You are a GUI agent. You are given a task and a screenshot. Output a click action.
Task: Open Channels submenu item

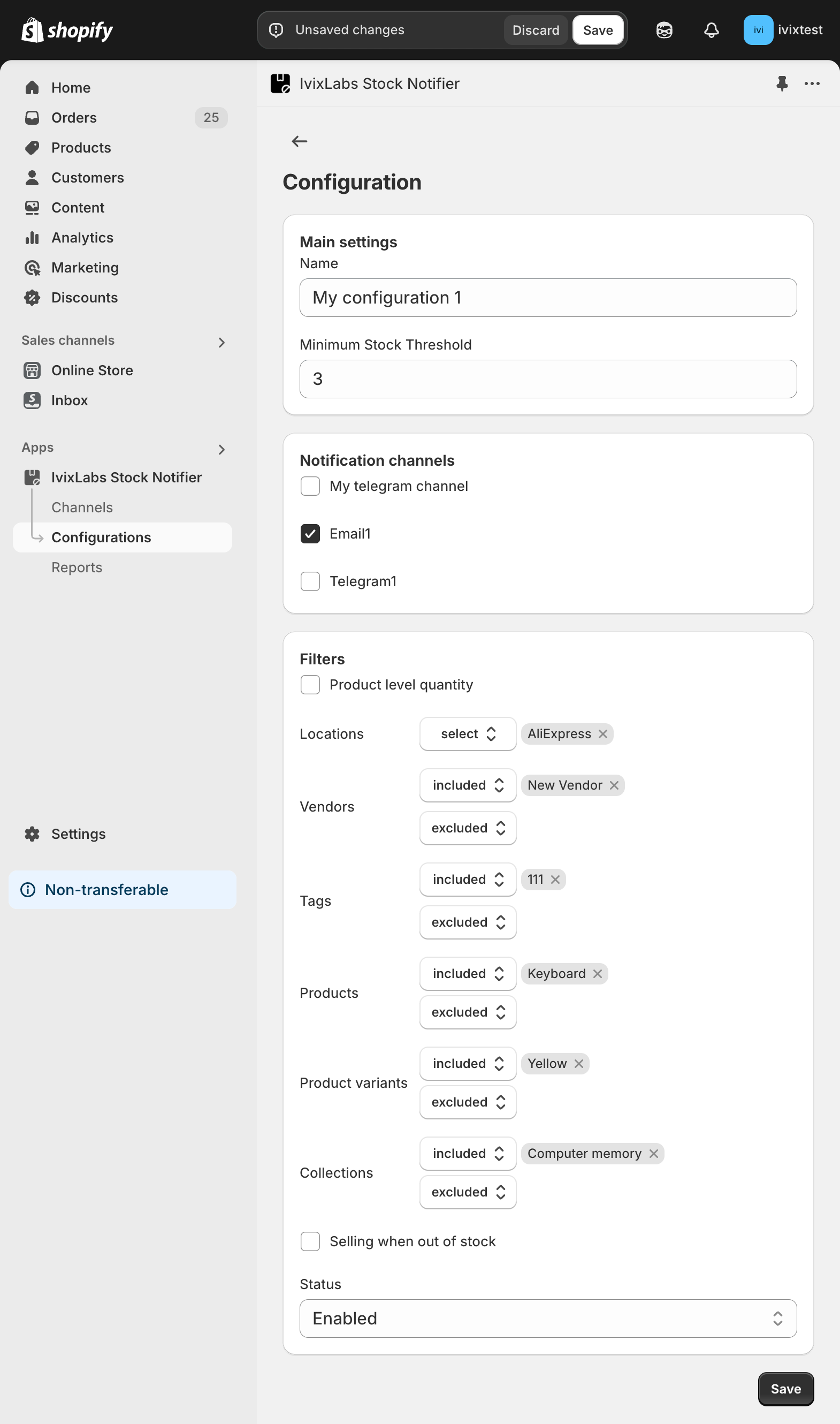tap(82, 508)
